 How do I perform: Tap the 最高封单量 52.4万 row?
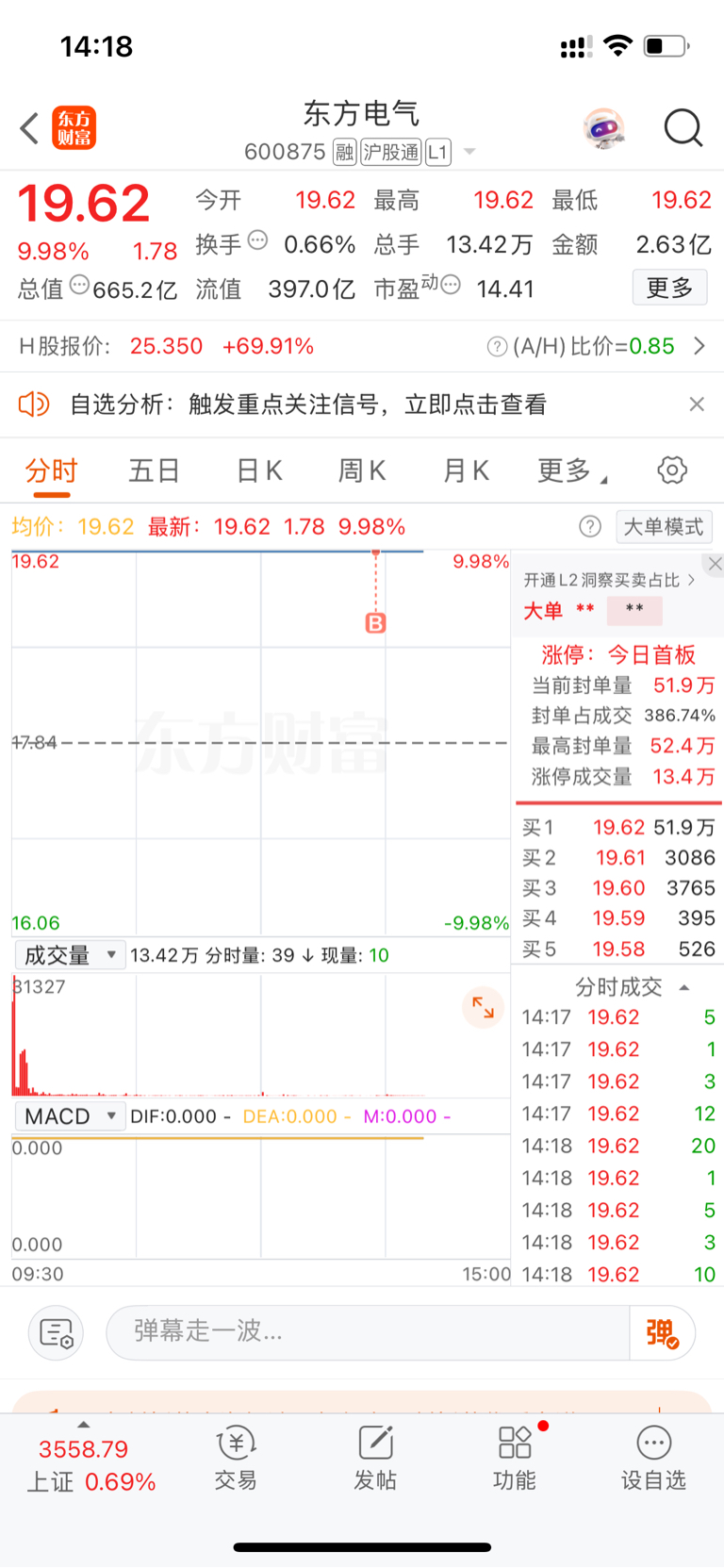point(623,746)
